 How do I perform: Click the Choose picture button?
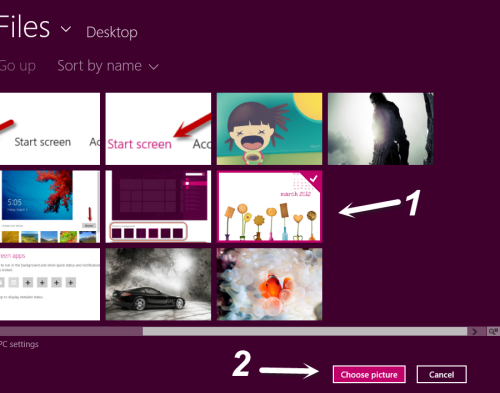[x=369, y=374]
